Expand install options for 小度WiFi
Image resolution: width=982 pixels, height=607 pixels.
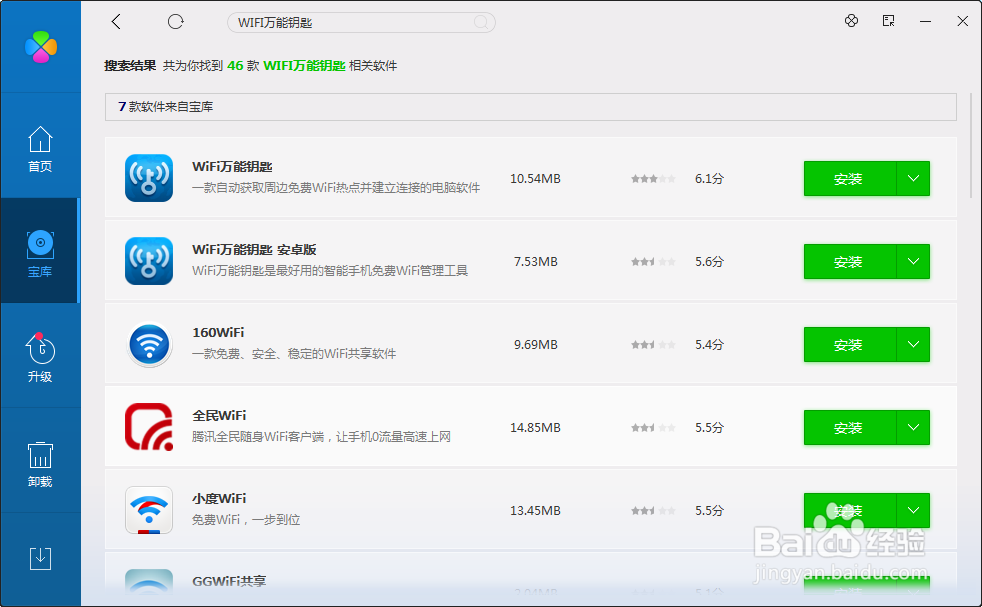click(x=913, y=511)
